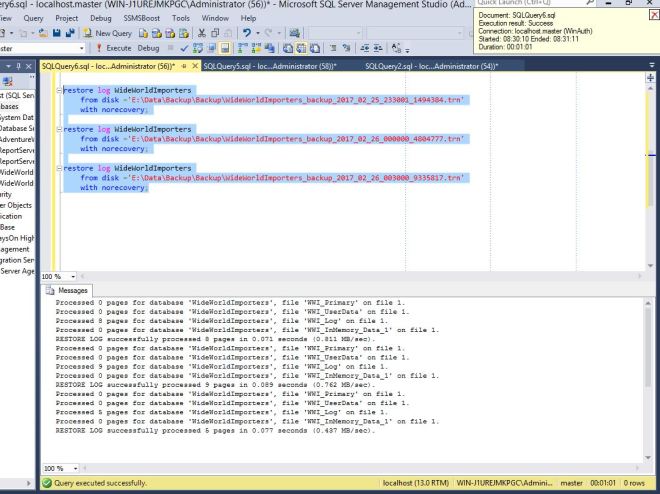Collapse the first restore log statement
Image resolution: width=660 pixels, height=494 pixels.
tap(58, 90)
